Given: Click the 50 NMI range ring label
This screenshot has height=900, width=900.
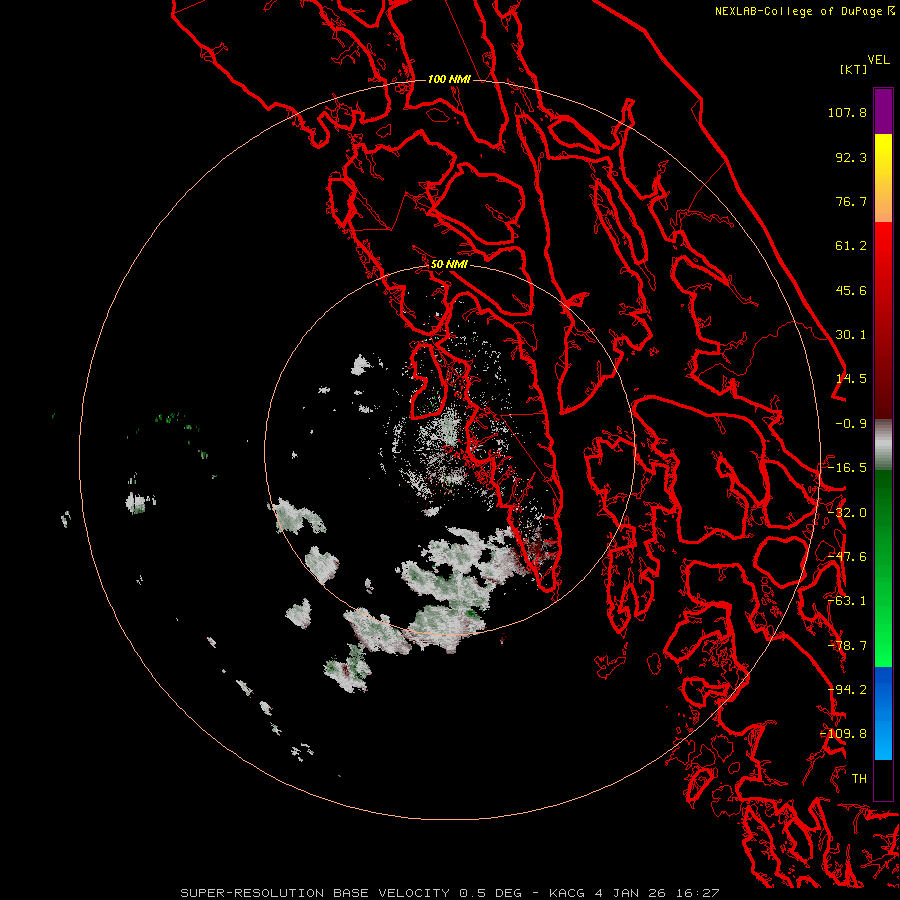Looking at the screenshot, I should [449, 265].
